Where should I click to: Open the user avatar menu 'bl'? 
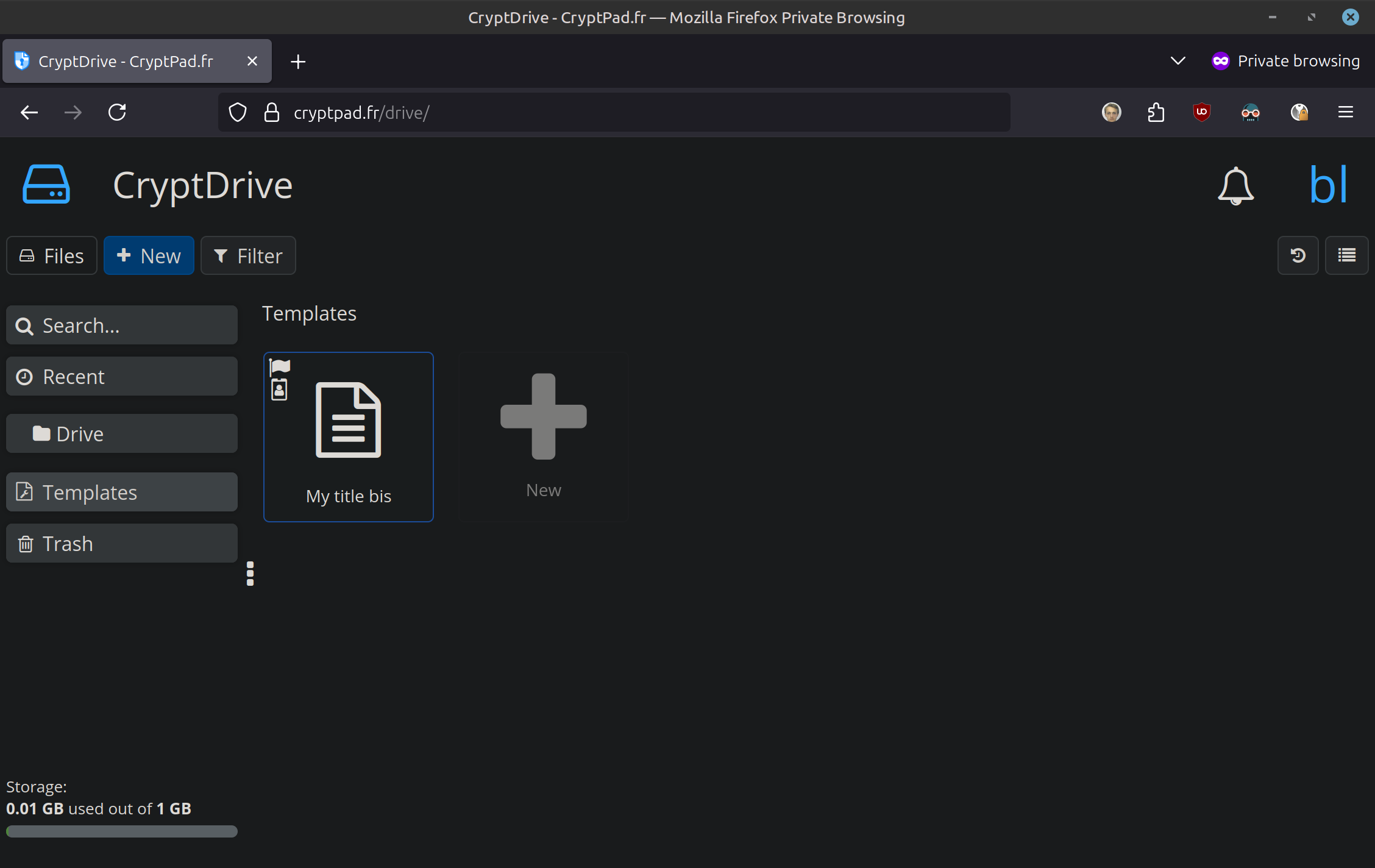pyautogui.click(x=1328, y=185)
